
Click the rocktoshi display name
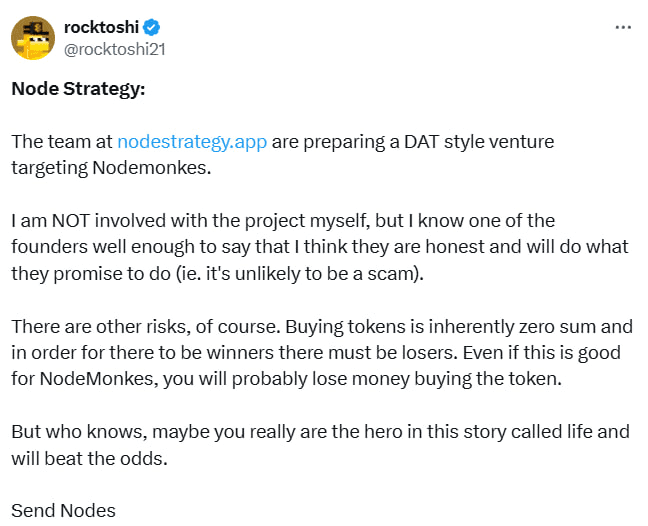click(101, 27)
